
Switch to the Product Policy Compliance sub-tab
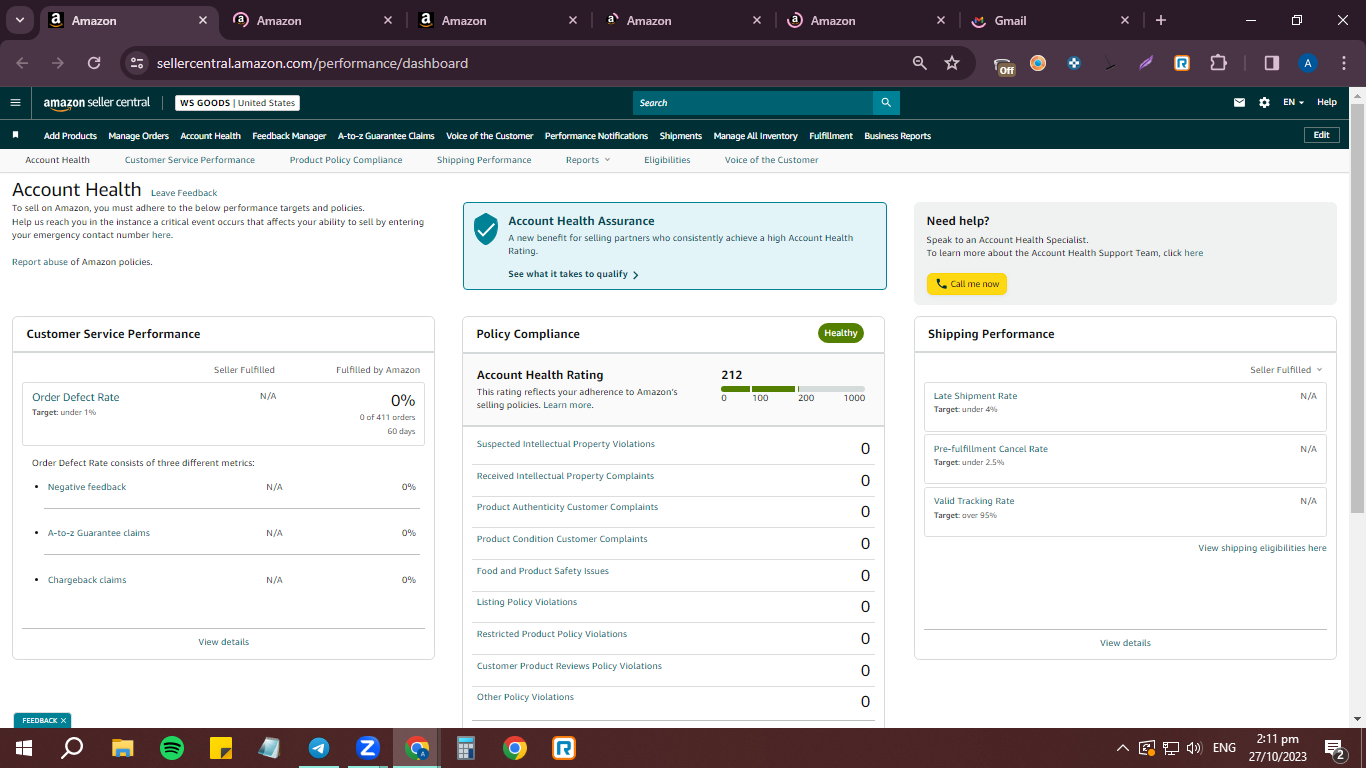346,160
